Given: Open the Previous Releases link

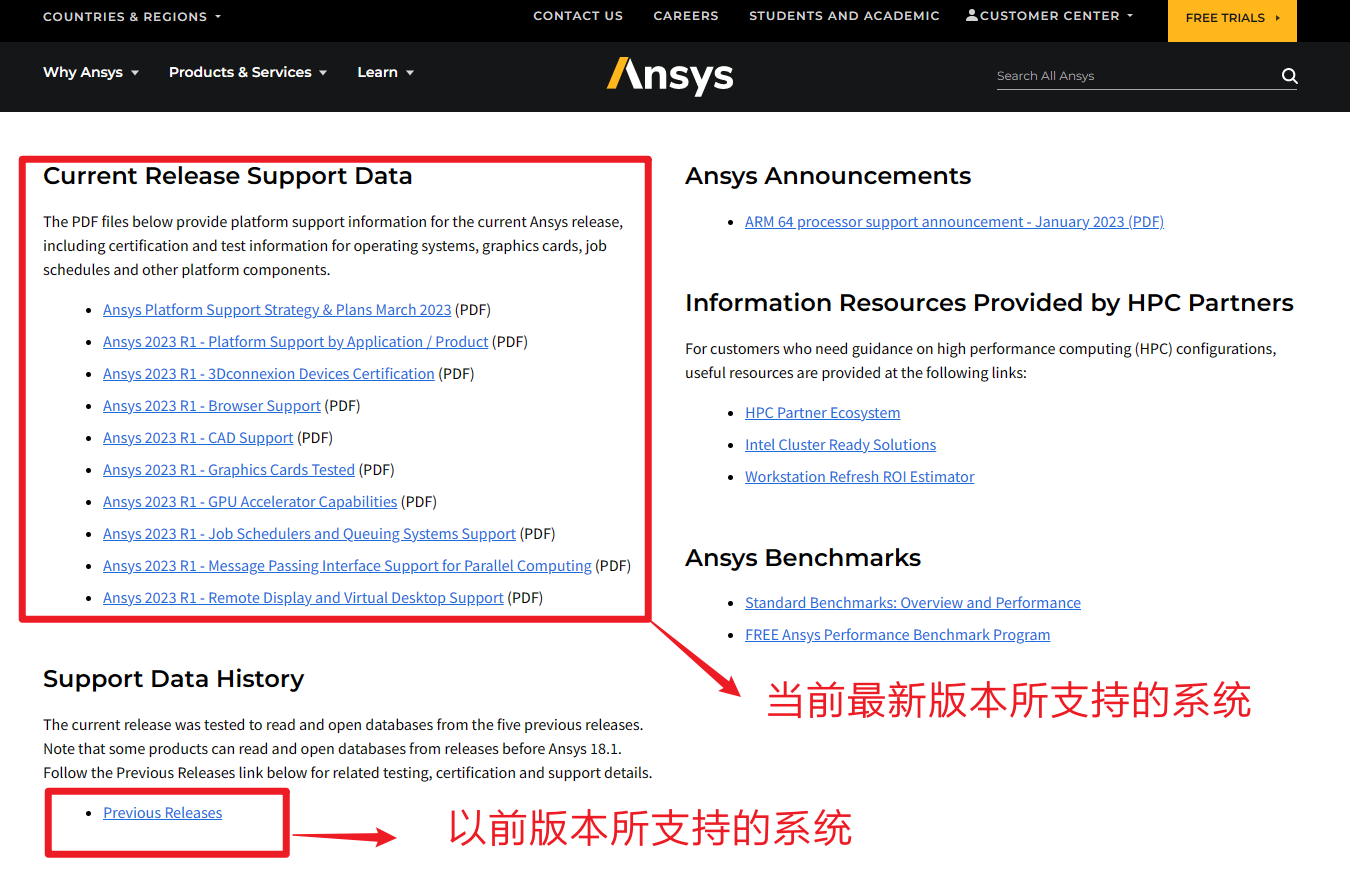Looking at the screenshot, I should coord(162,812).
